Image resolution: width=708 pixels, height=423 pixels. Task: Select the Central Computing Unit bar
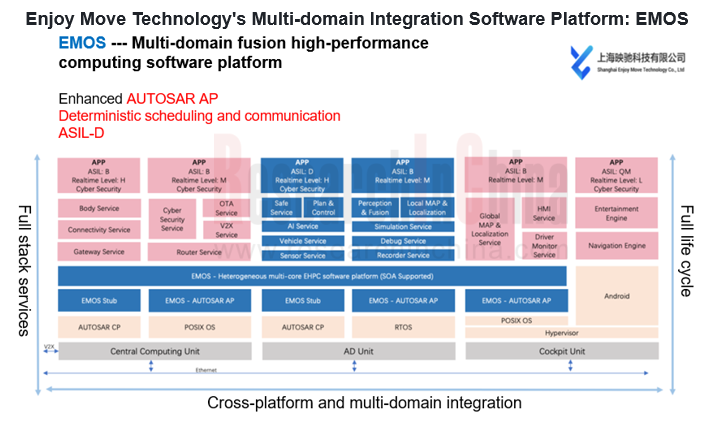point(155,351)
